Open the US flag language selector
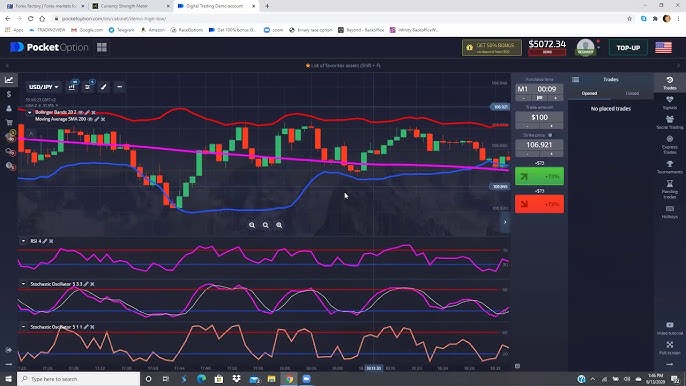The height and width of the screenshot is (386, 686). (x=663, y=47)
